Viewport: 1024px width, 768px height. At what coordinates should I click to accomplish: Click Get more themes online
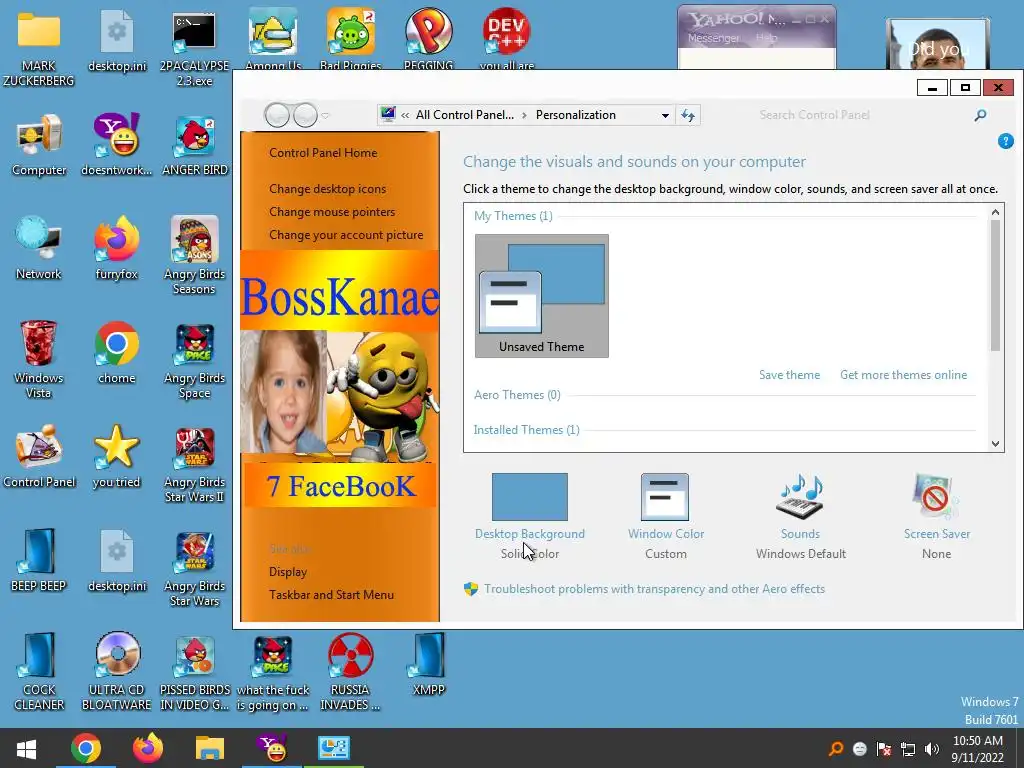coord(903,375)
